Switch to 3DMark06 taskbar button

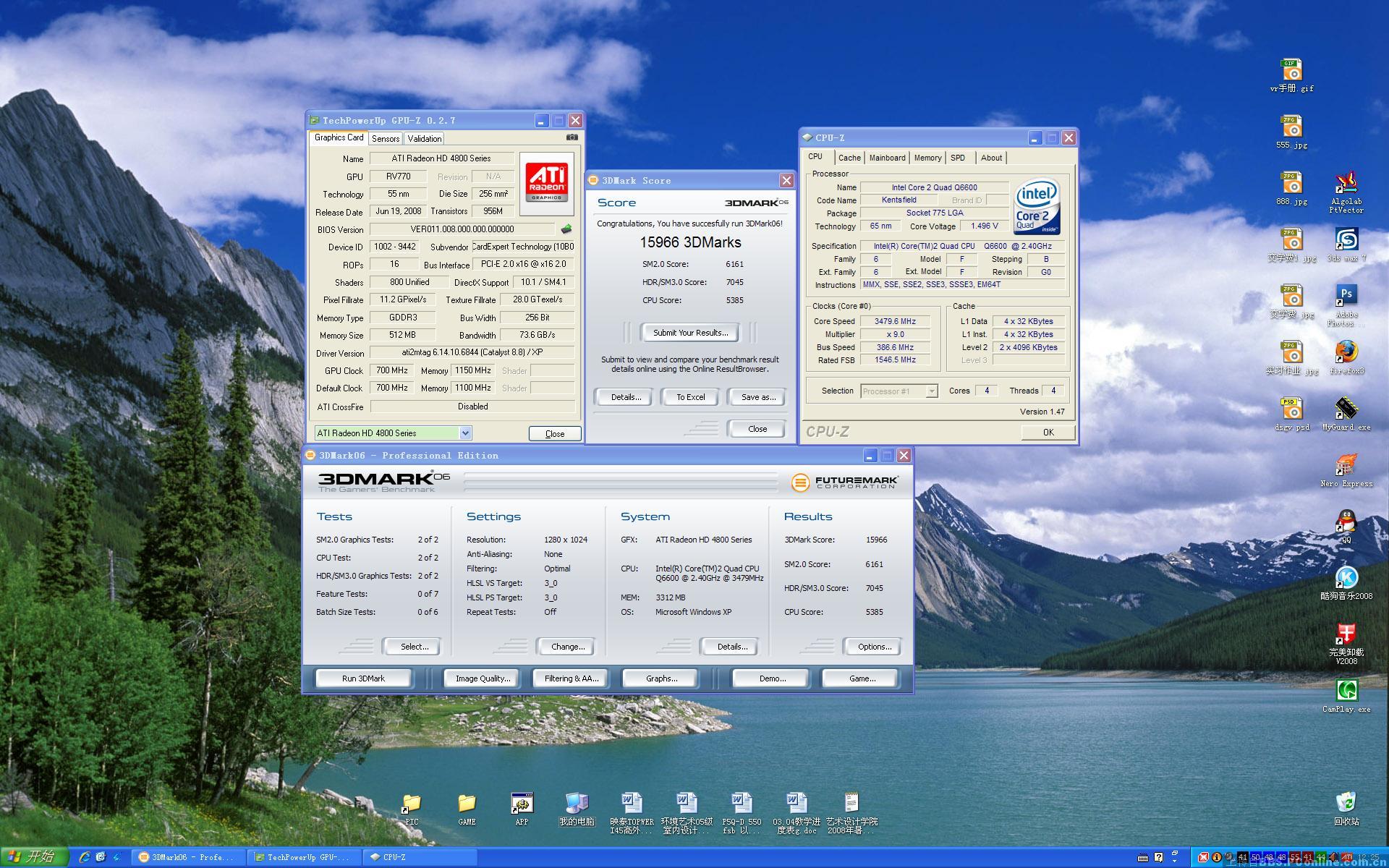tap(190, 857)
